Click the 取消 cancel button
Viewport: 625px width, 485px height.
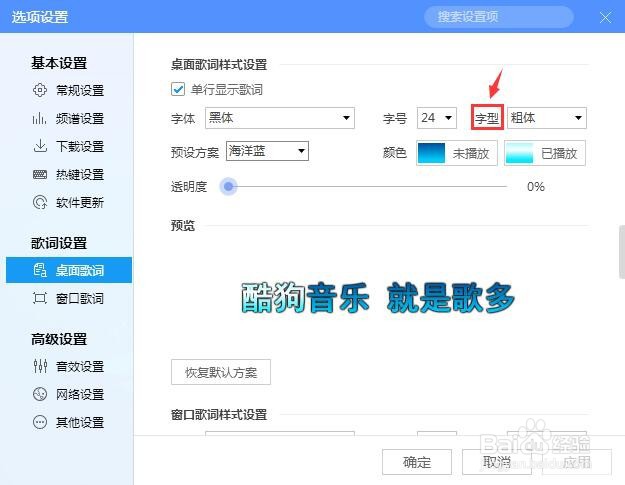pos(497,462)
